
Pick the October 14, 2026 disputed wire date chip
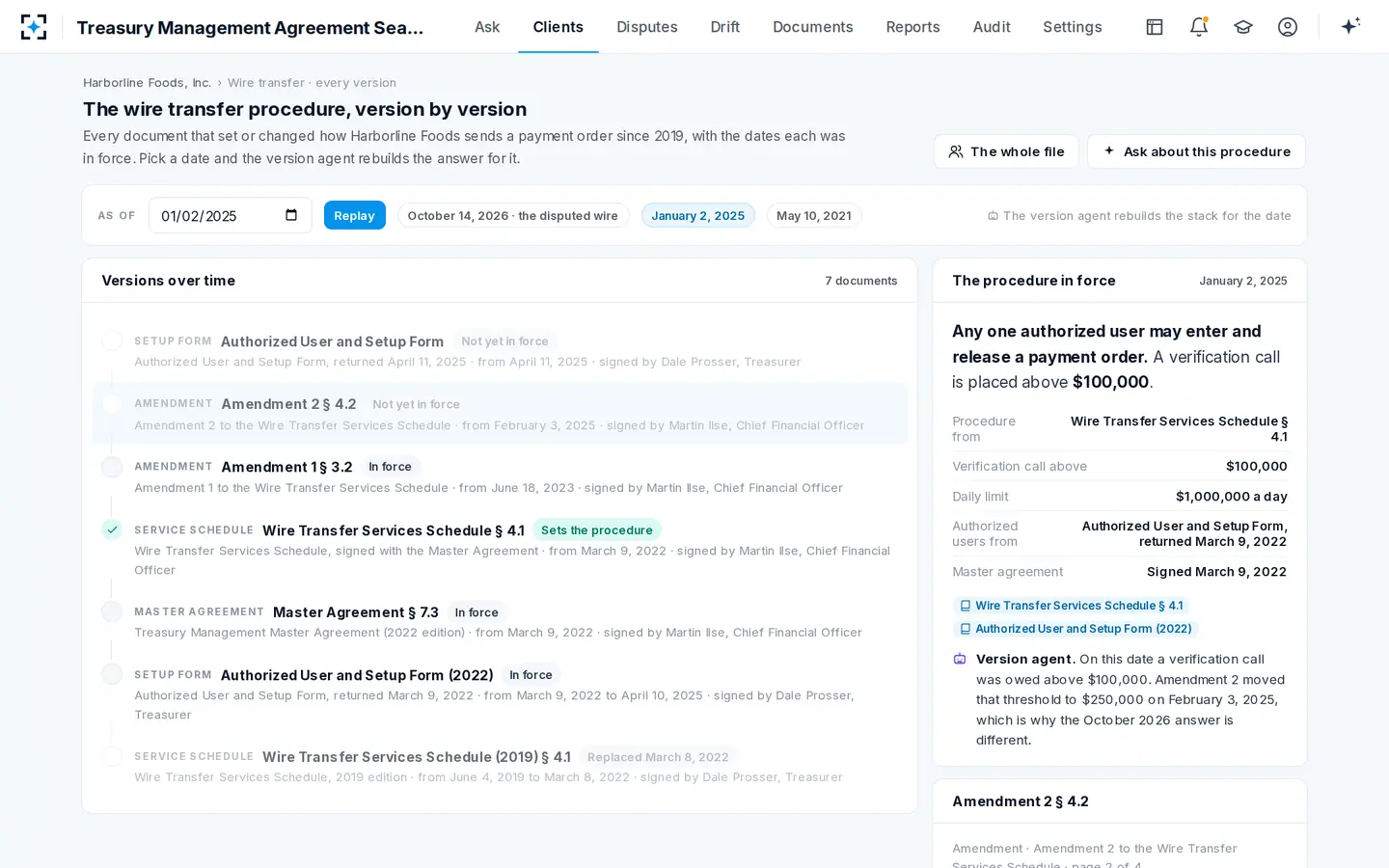coord(513,215)
